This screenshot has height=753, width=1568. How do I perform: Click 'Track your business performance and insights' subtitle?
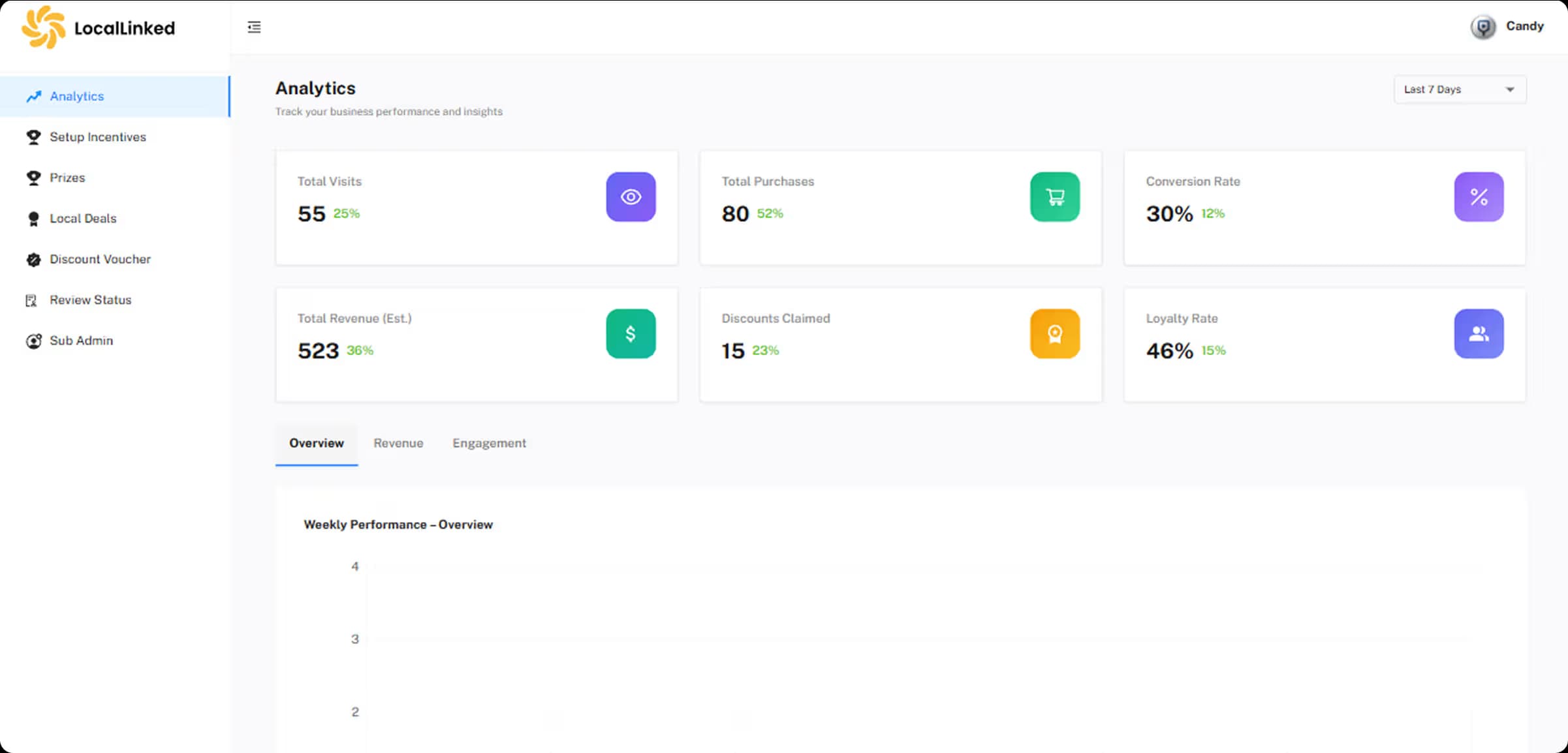coord(389,112)
